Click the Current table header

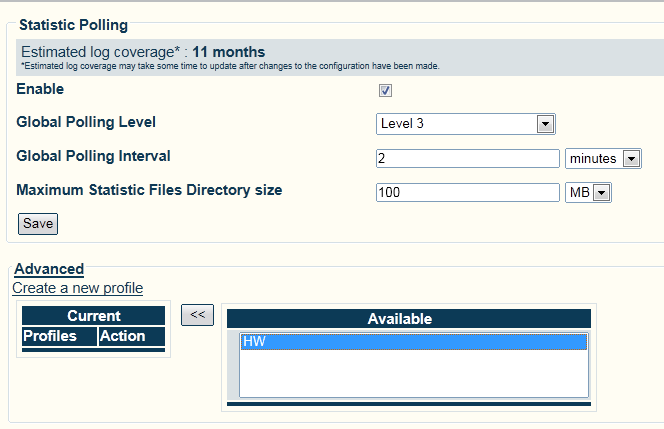[94, 316]
